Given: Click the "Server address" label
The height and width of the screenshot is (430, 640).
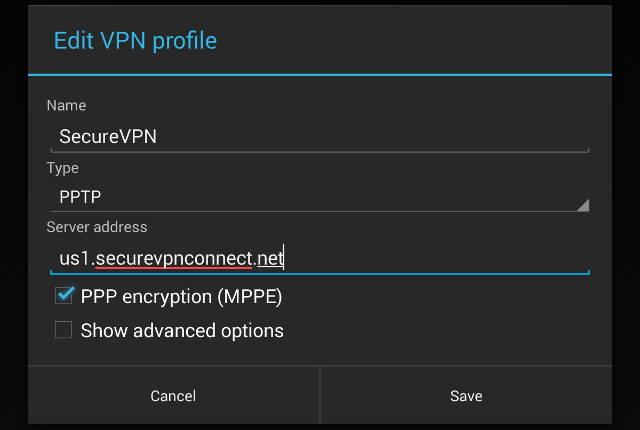Looking at the screenshot, I should pyautogui.click(x=97, y=228).
